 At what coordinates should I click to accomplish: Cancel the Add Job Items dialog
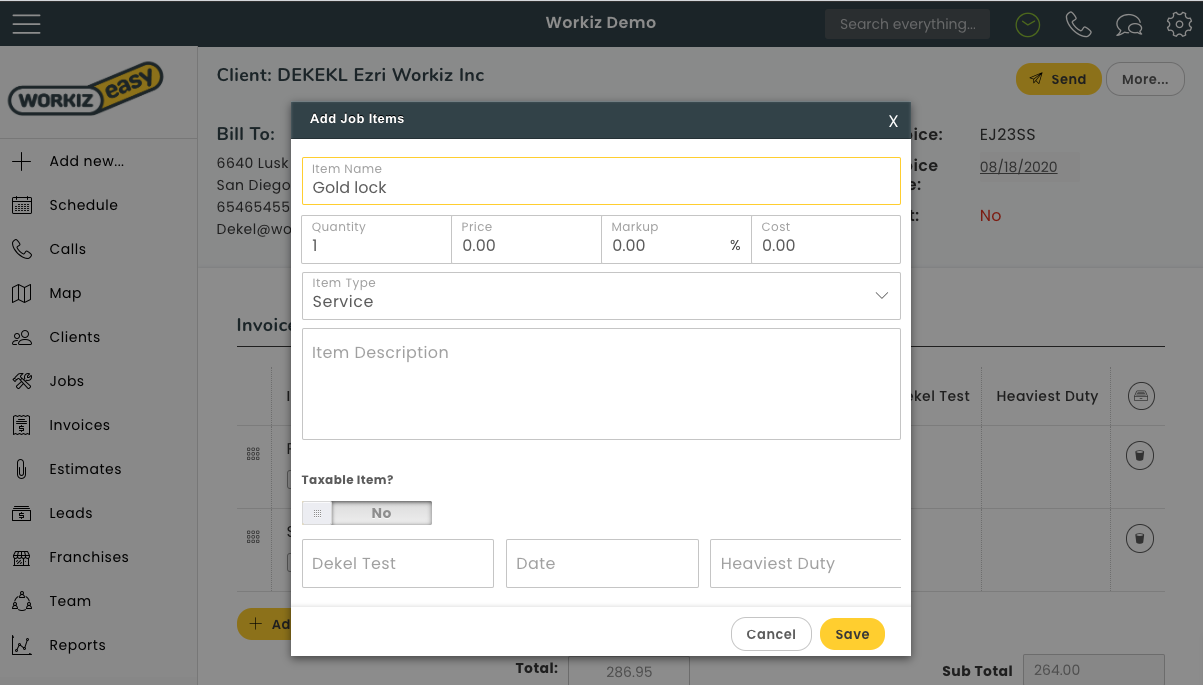(771, 634)
